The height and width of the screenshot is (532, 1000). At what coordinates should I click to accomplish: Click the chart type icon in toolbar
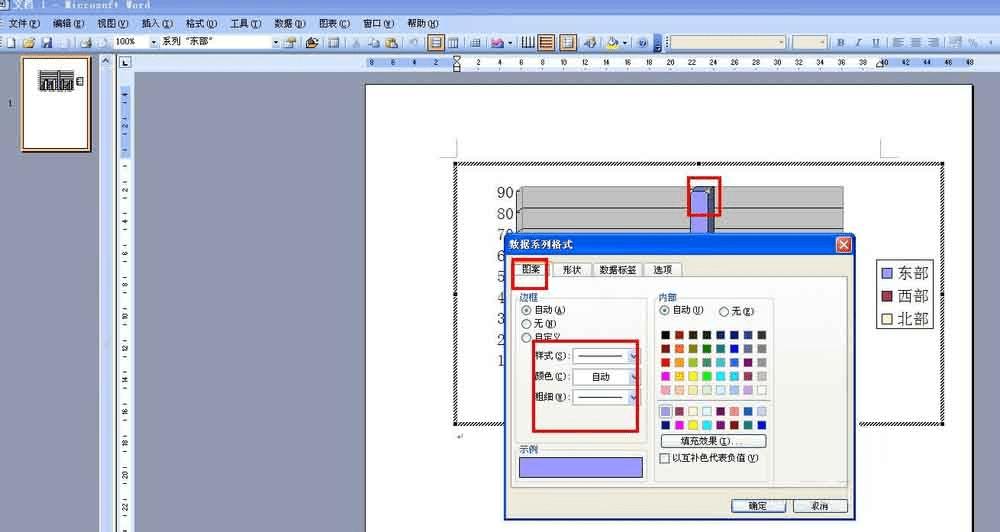coord(497,43)
